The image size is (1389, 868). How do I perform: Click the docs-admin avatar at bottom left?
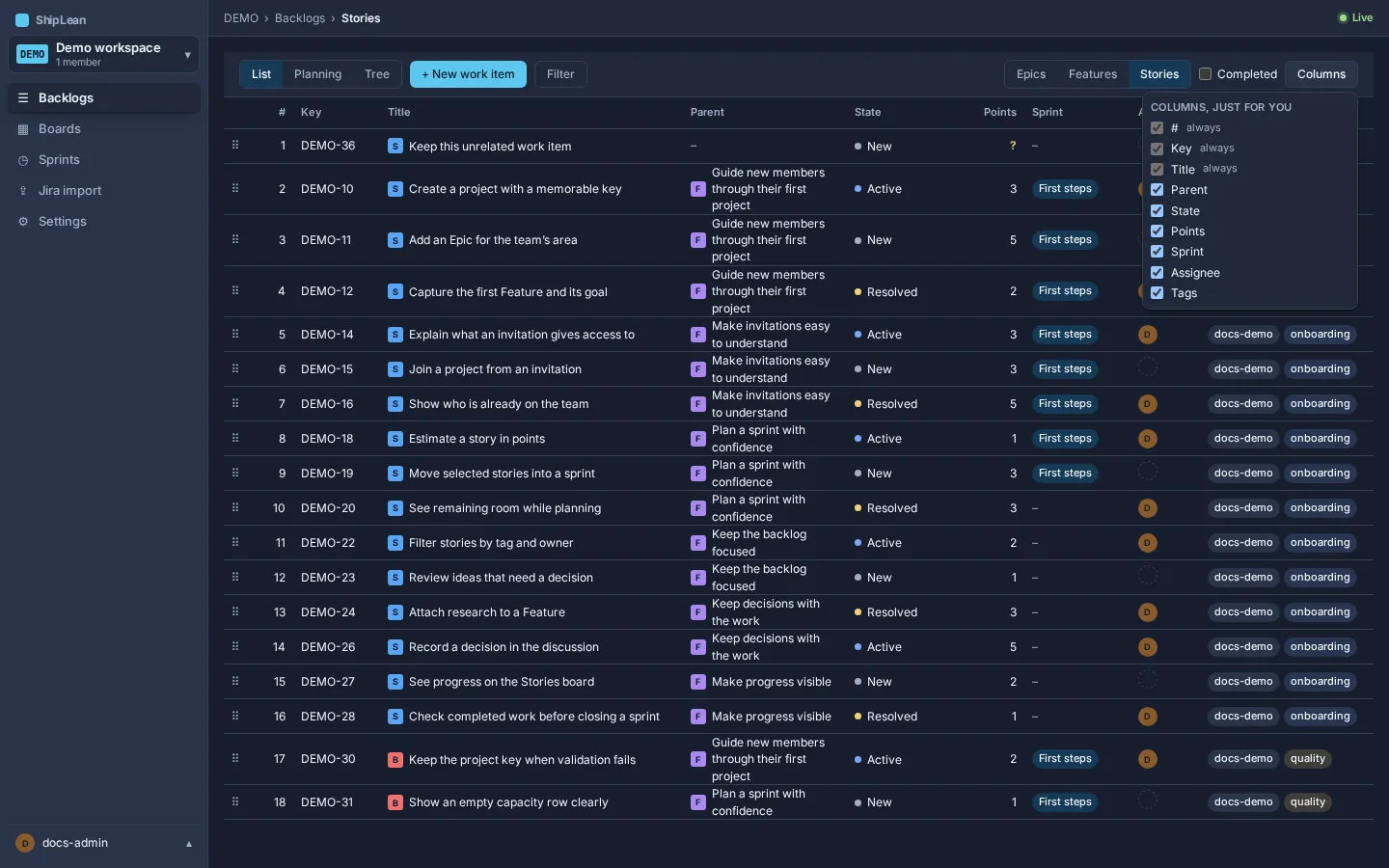point(25,843)
